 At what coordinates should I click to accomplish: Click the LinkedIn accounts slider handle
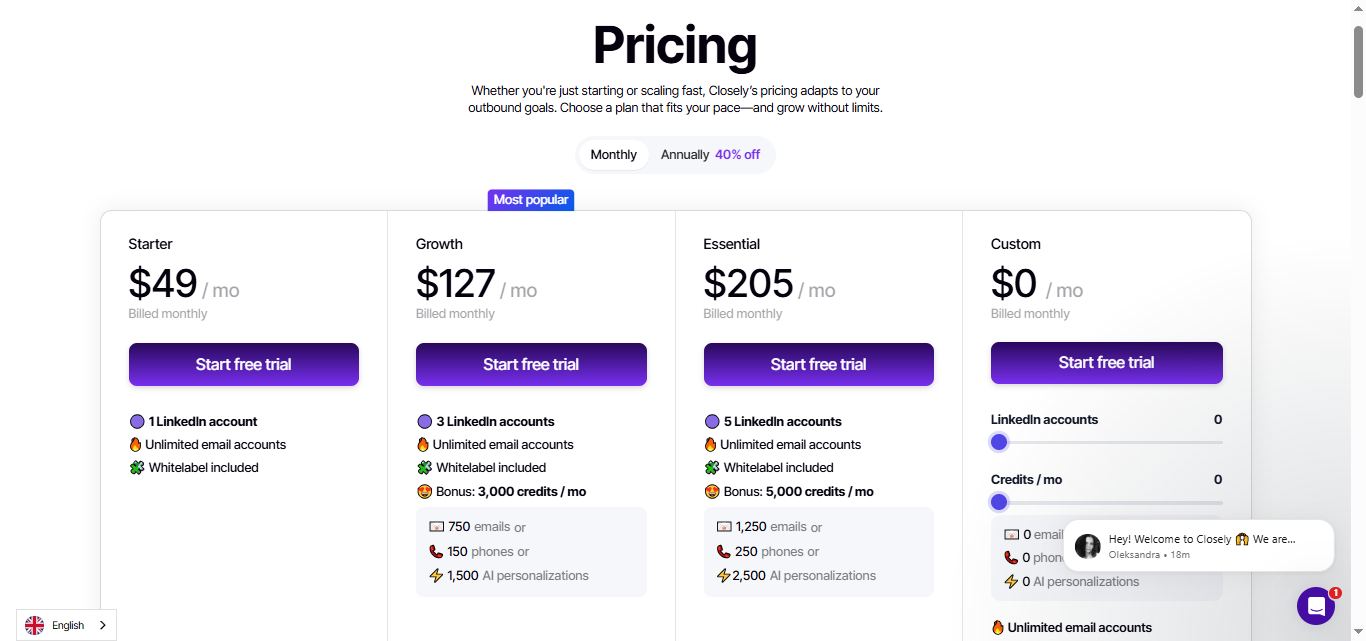998,442
